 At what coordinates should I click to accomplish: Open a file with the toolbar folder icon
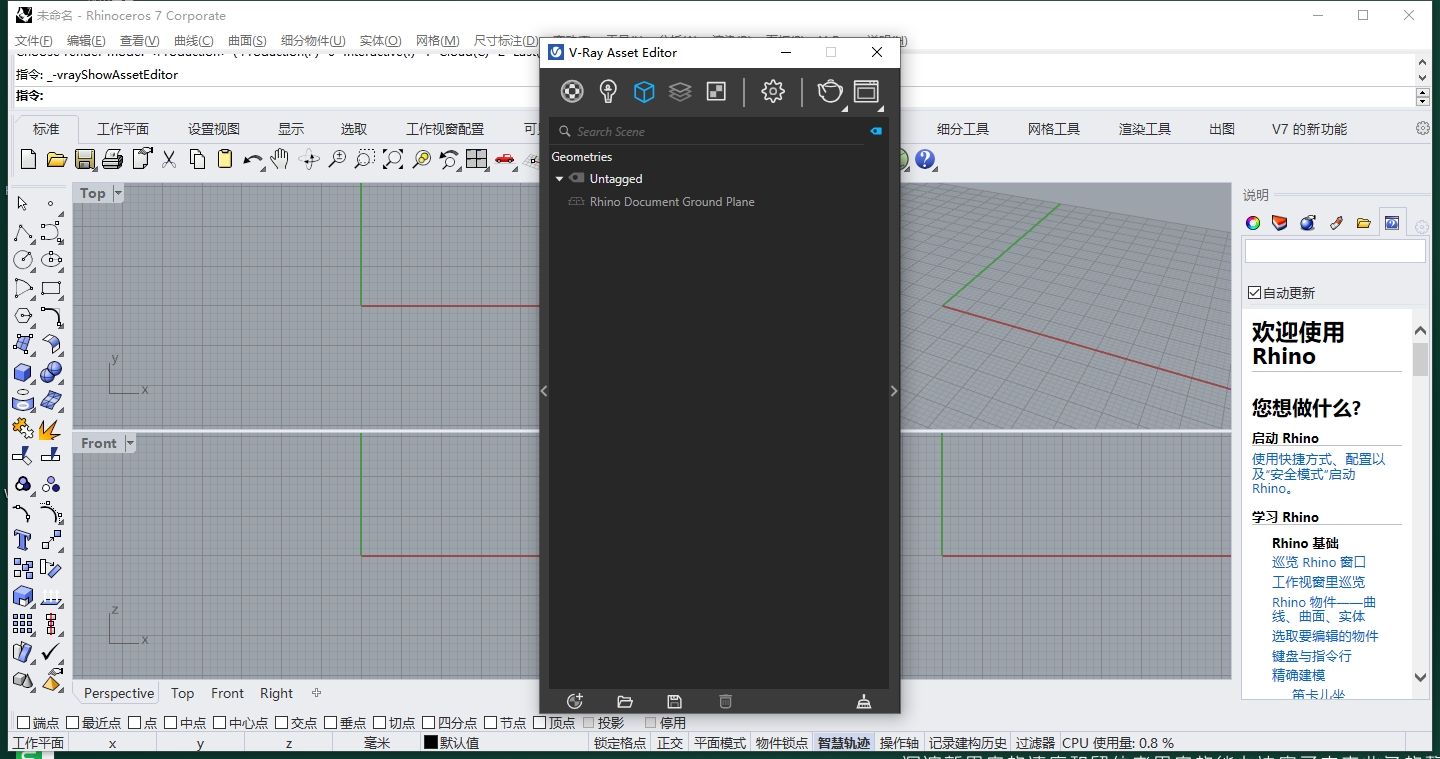(x=56, y=159)
